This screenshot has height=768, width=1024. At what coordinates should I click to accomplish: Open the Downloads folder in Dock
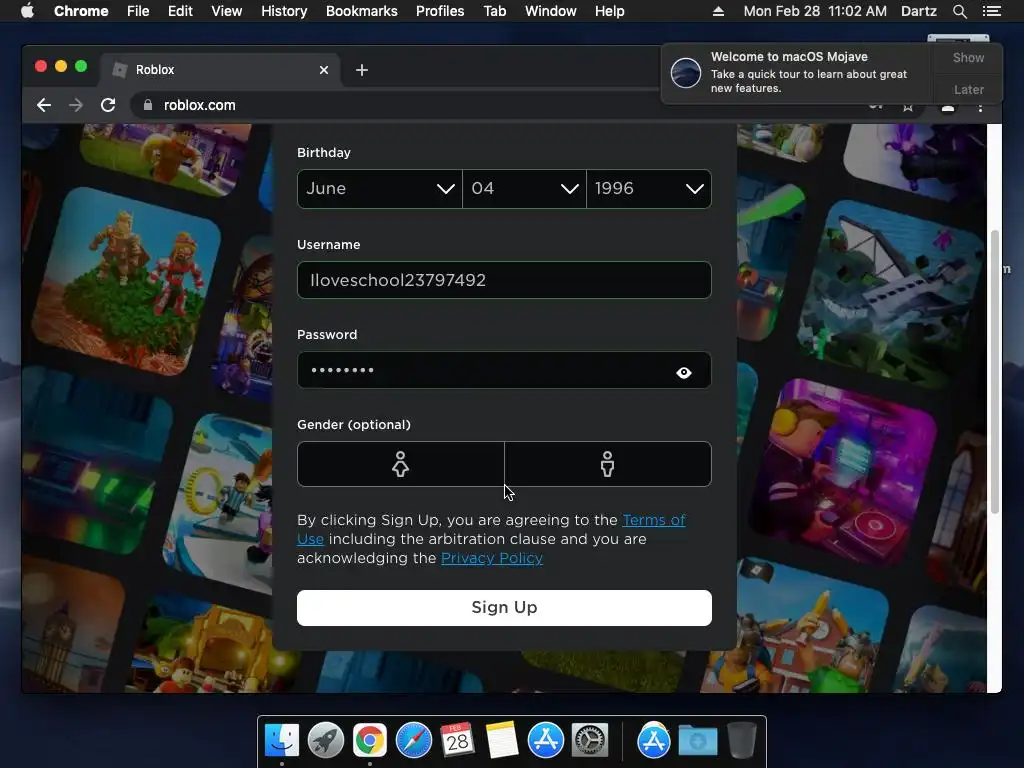697,741
